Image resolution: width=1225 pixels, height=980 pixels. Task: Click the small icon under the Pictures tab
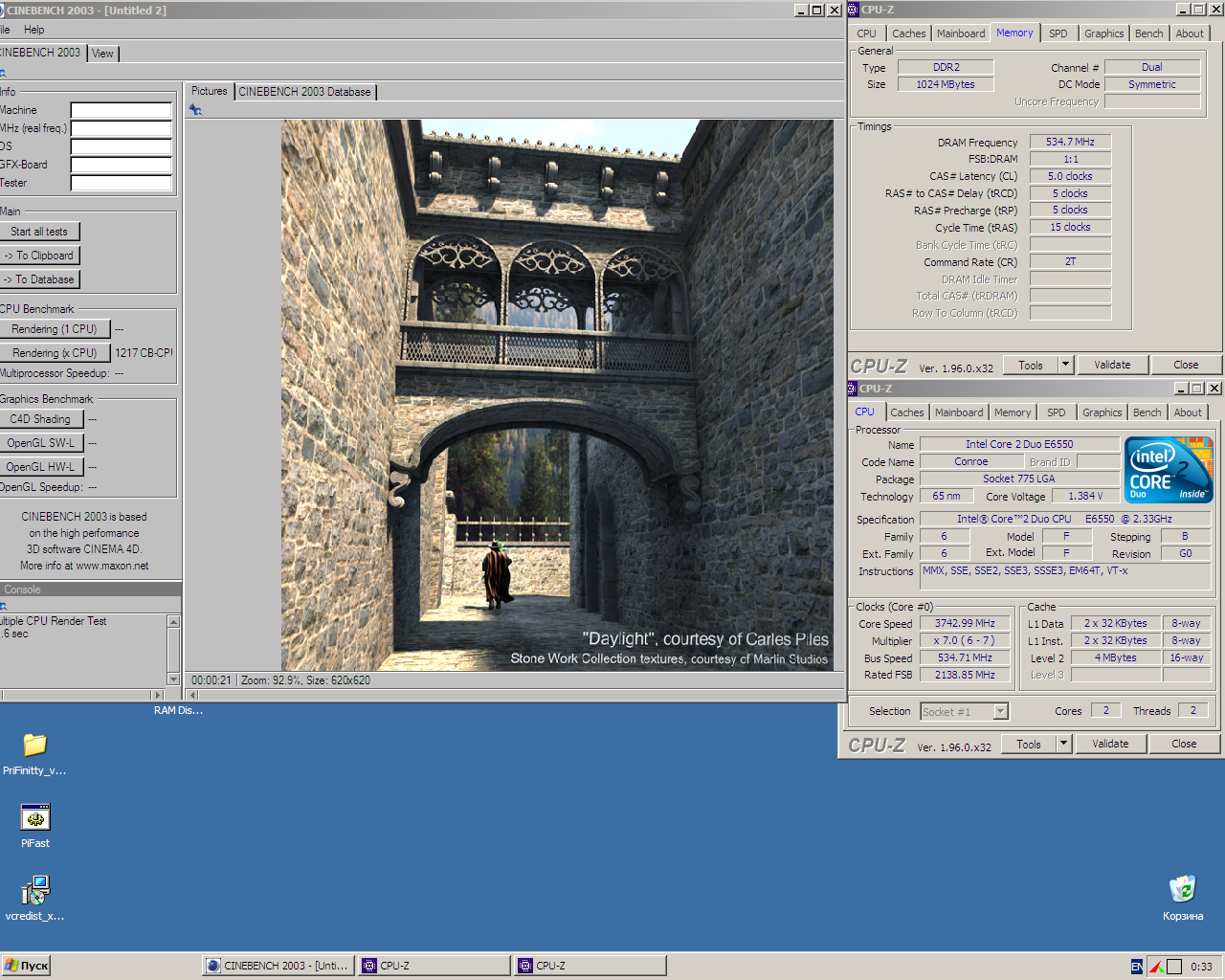(195, 110)
